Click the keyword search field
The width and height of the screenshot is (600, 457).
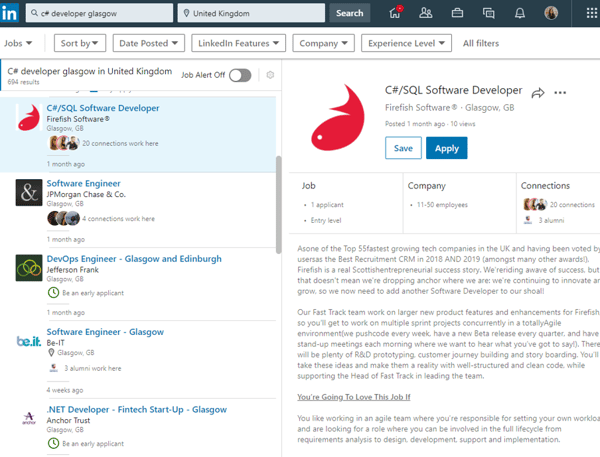(x=99, y=13)
